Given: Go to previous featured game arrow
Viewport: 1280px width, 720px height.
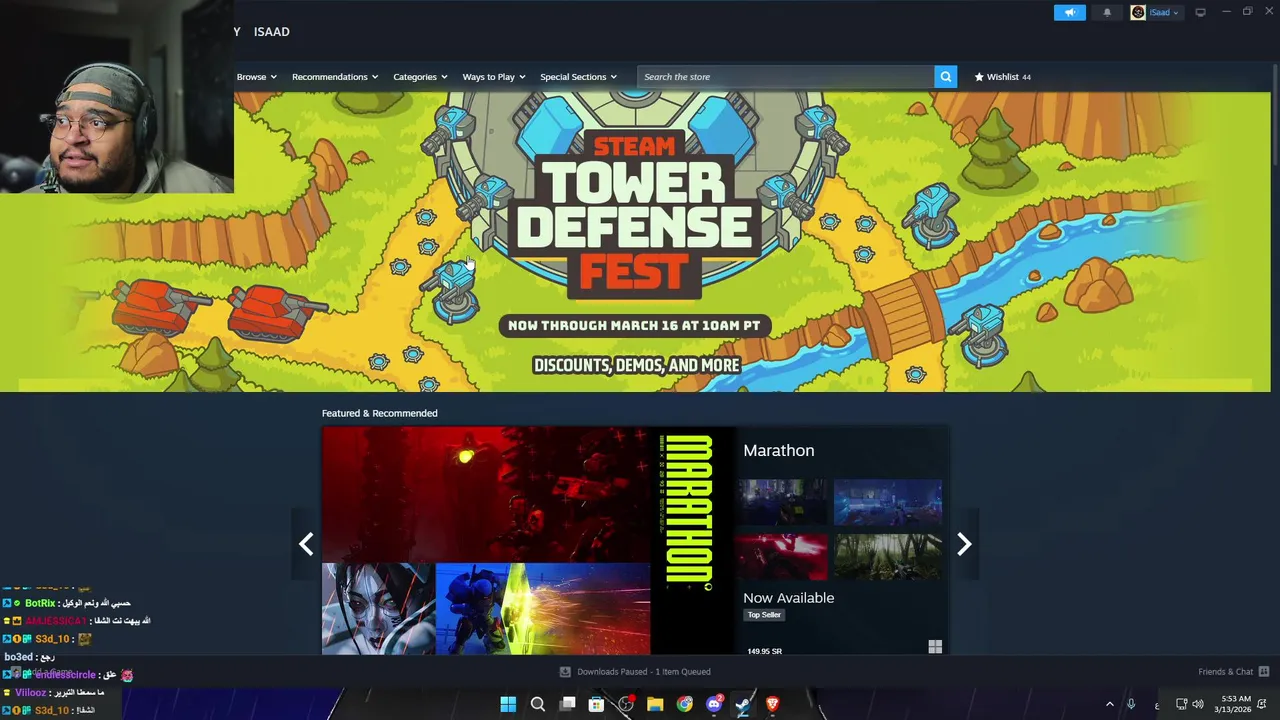Looking at the screenshot, I should 306,544.
